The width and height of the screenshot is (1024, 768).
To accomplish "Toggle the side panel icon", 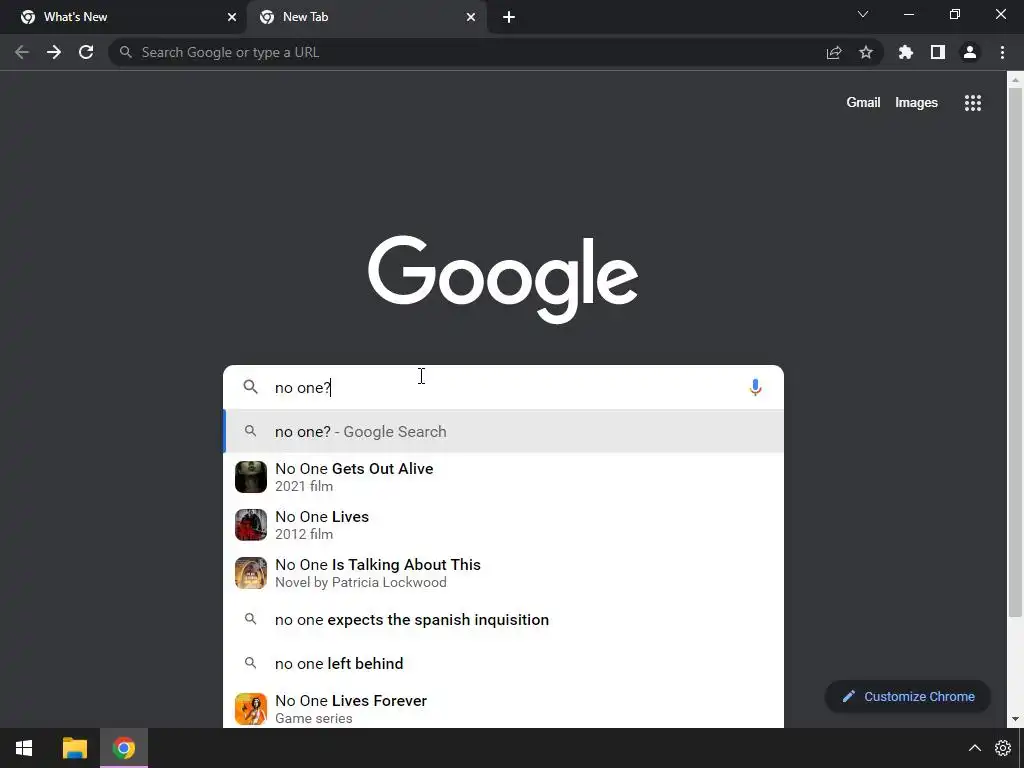I will point(938,52).
